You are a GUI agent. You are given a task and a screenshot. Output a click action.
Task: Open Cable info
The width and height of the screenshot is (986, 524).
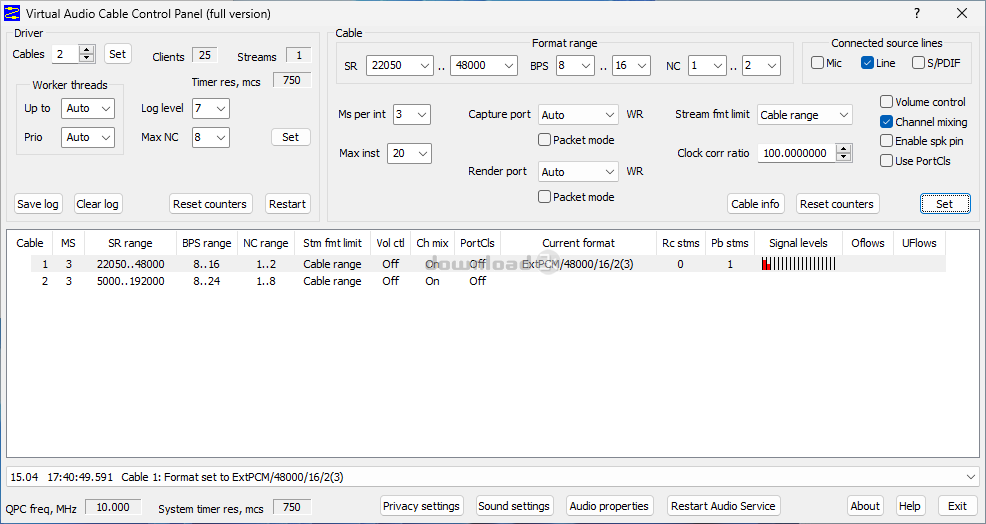755,204
